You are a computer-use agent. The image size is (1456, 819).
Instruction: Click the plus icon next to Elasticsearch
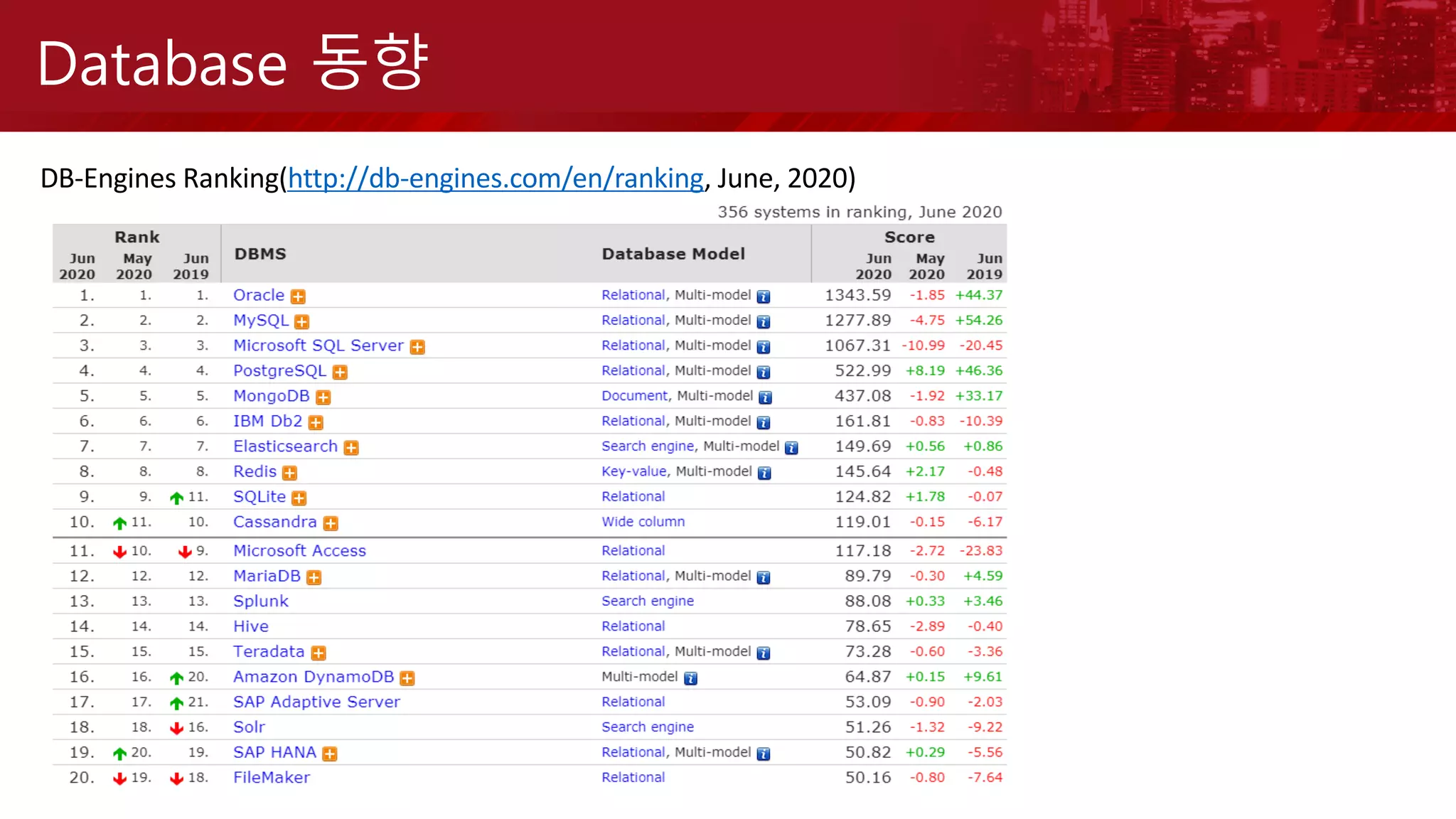[351, 447]
